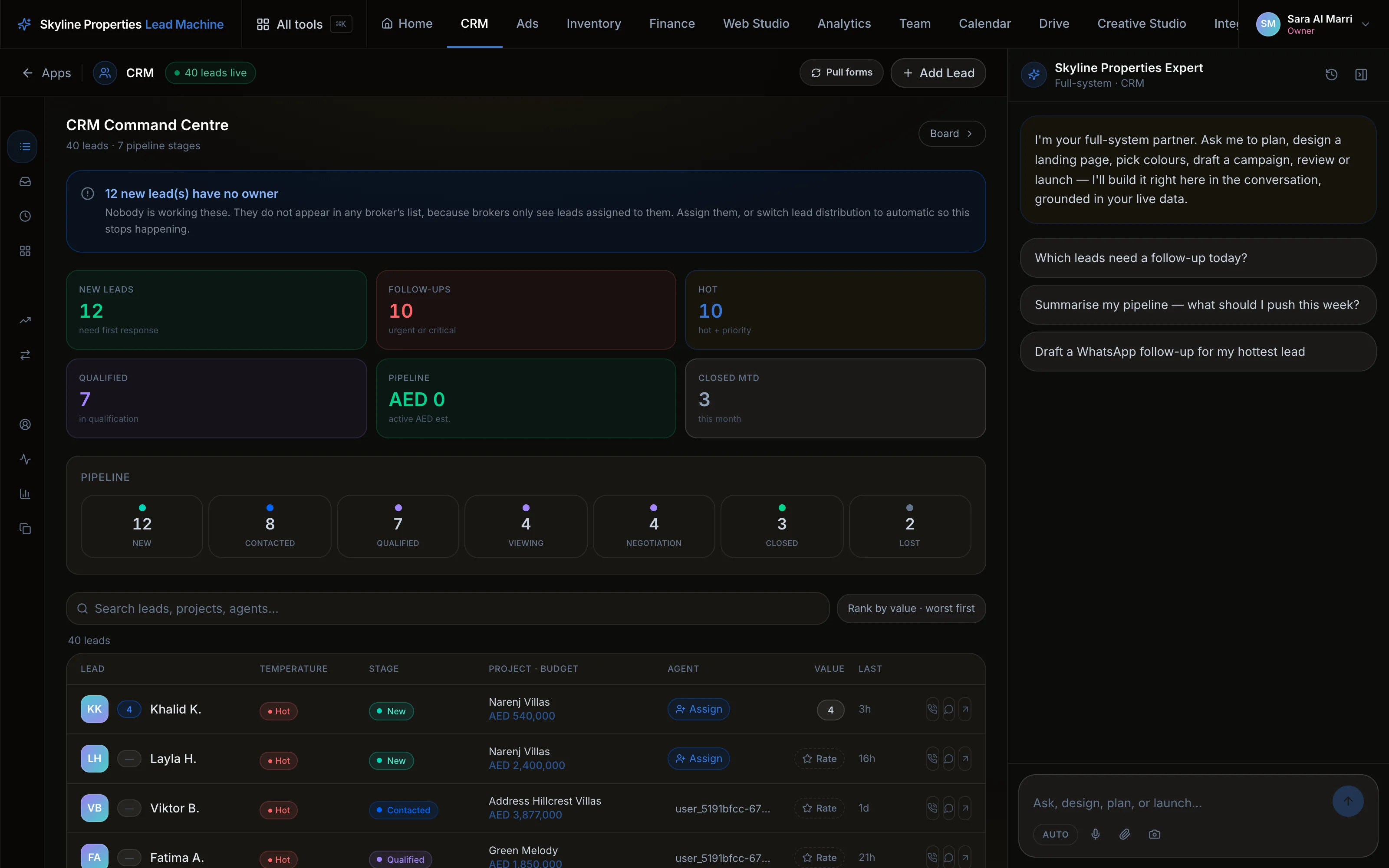Switch view using Board chevron button
This screenshot has width=1389, height=868.
(x=951, y=134)
